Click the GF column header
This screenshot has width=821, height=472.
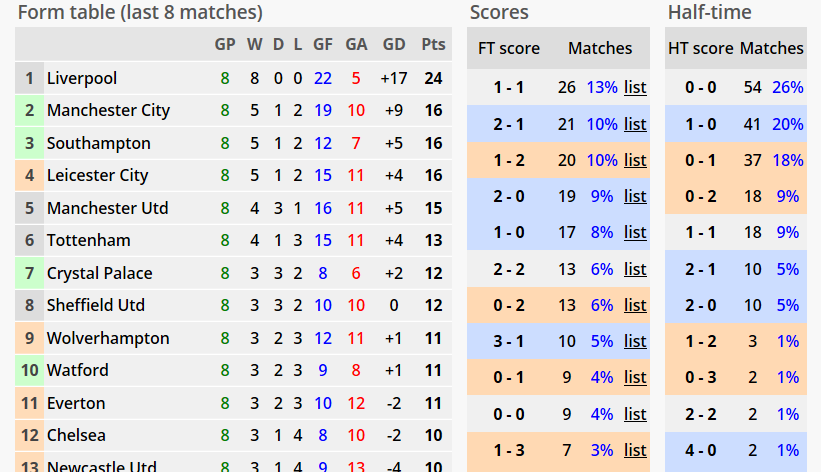[323, 45]
